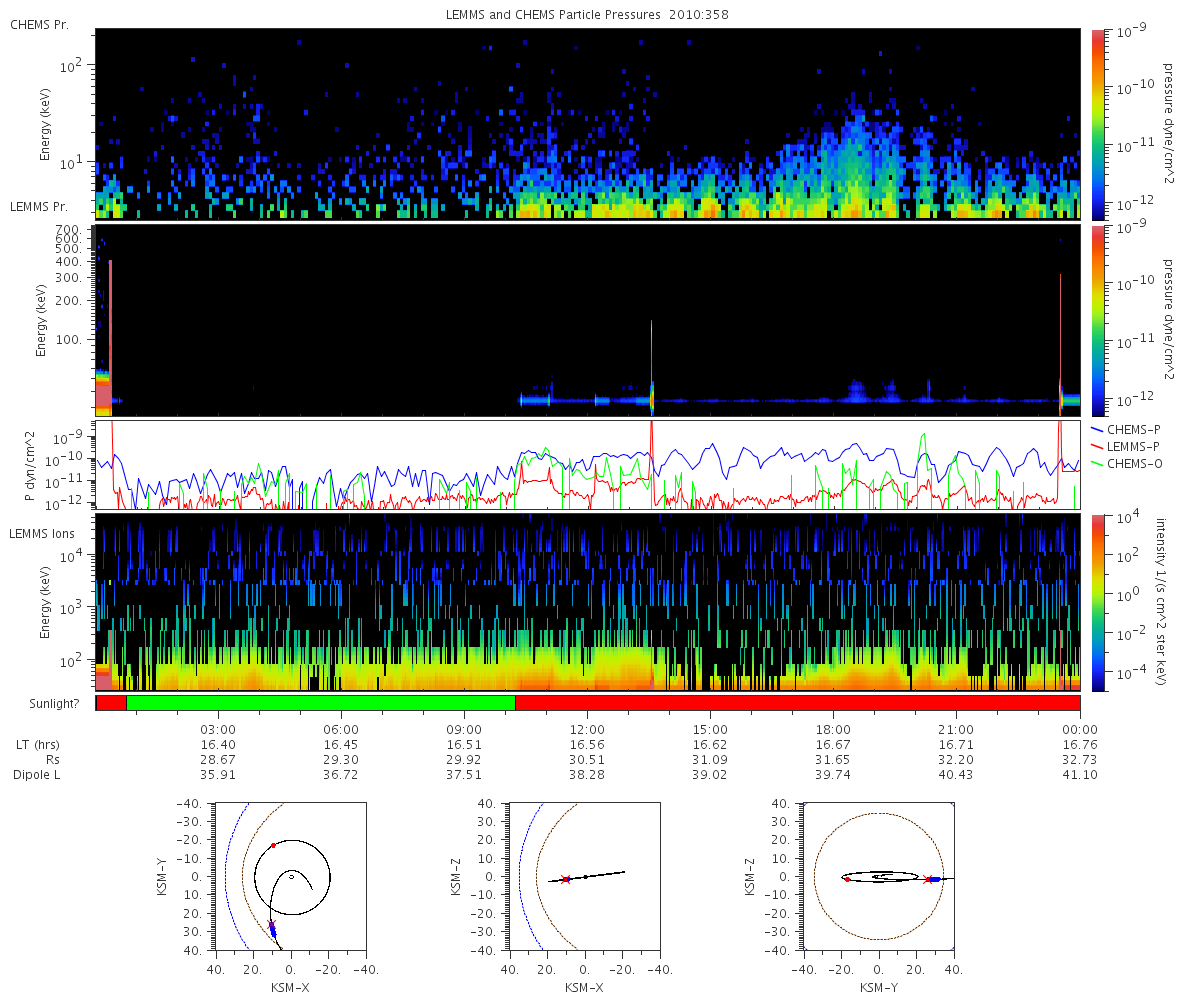Viewport: 1200px width, 1000px height.
Task: Click the 18:00 time axis label
Action: [833, 730]
